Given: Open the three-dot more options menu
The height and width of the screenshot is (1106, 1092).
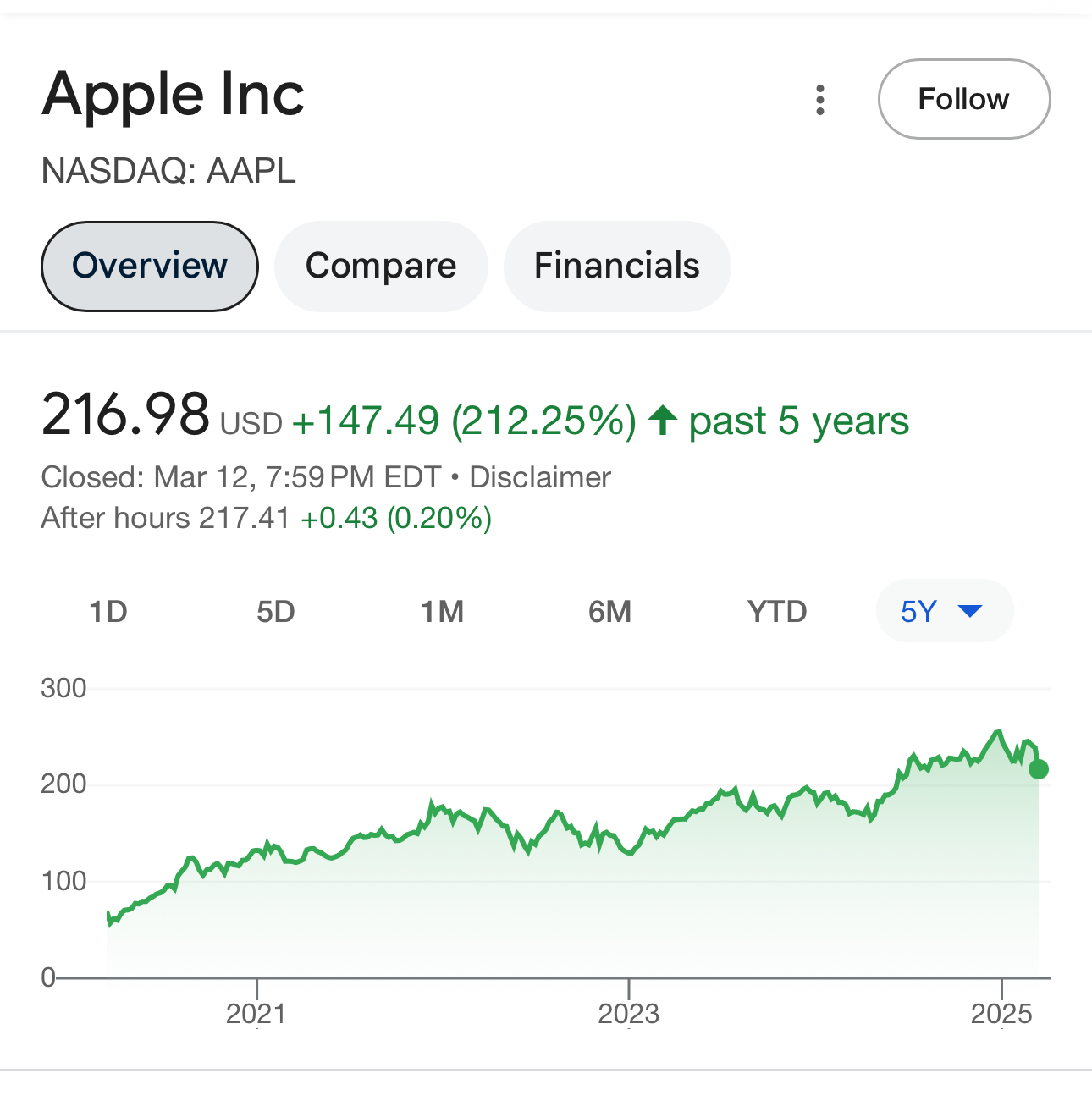Looking at the screenshot, I should point(819,100).
